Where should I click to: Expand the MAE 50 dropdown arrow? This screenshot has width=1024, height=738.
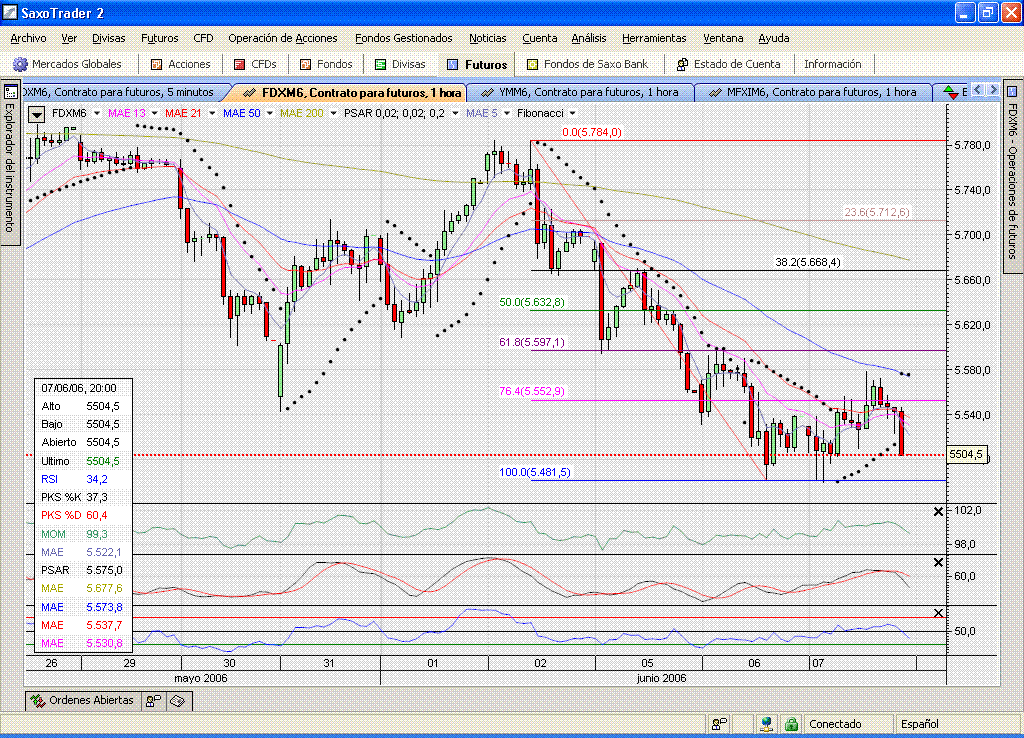pyautogui.click(x=269, y=113)
